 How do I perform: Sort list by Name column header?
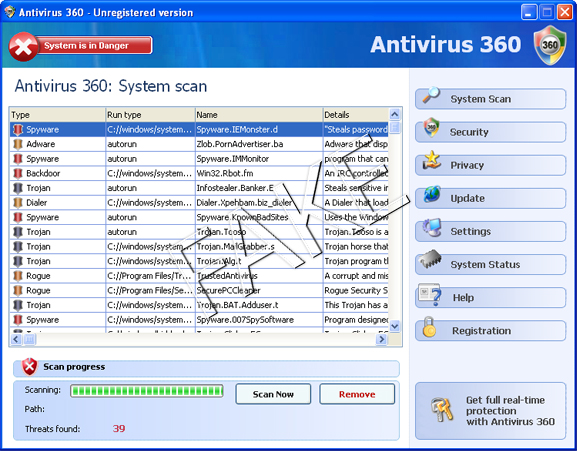coord(259,115)
